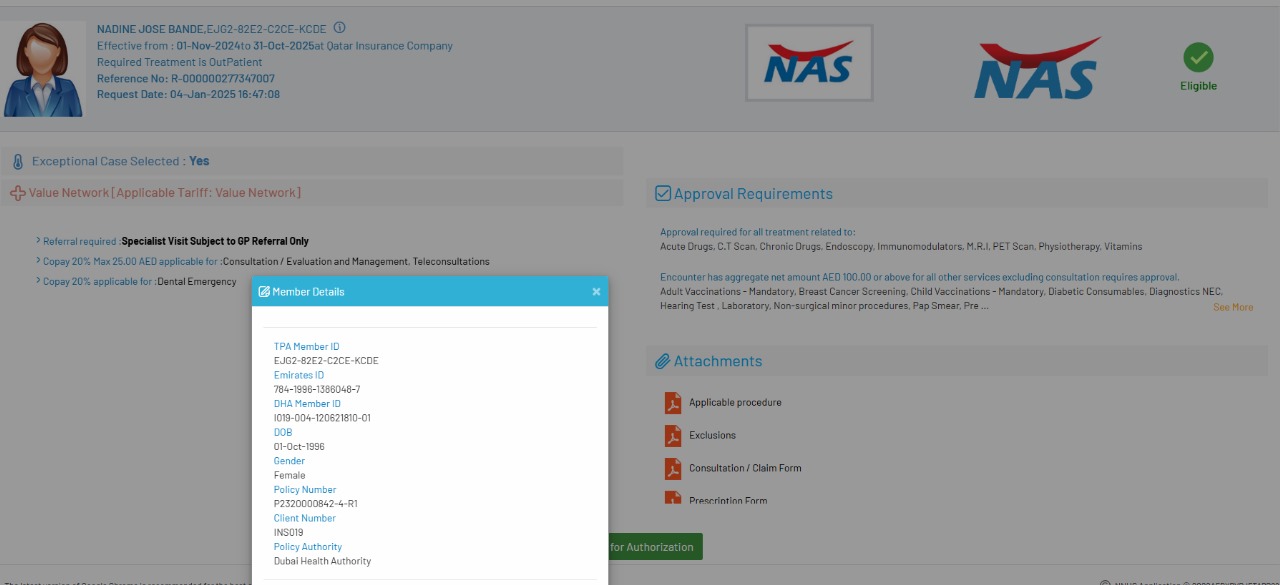Expand See More approval requirements
This screenshot has height=585, width=1280.
coord(1233,307)
